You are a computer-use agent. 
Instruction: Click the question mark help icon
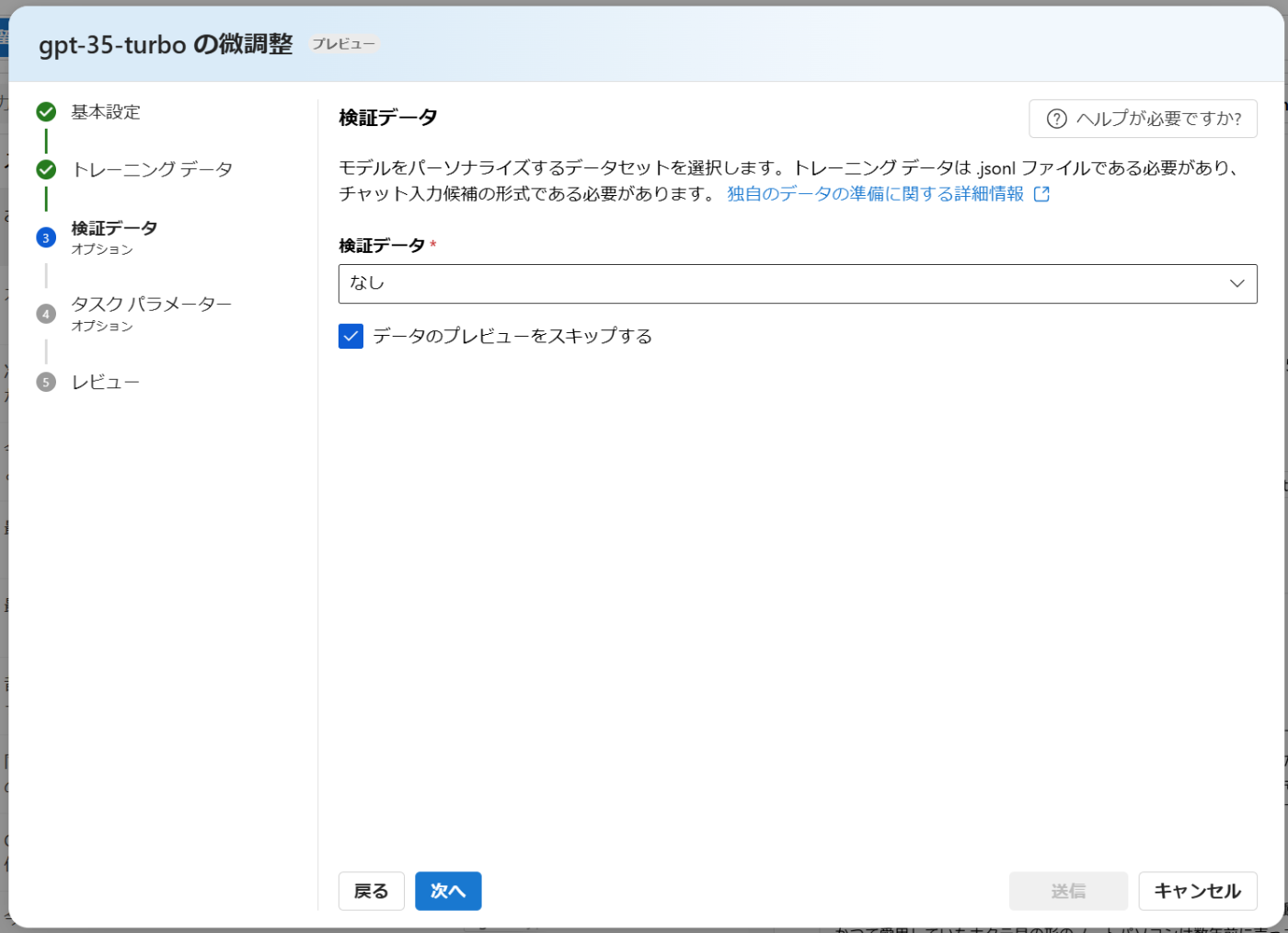(x=1057, y=119)
